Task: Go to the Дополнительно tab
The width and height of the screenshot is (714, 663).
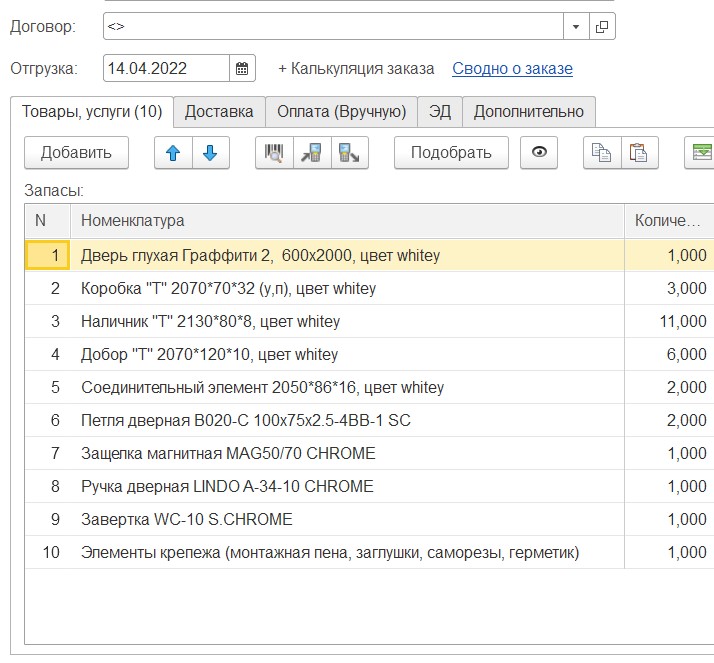Action: (x=529, y=111)
